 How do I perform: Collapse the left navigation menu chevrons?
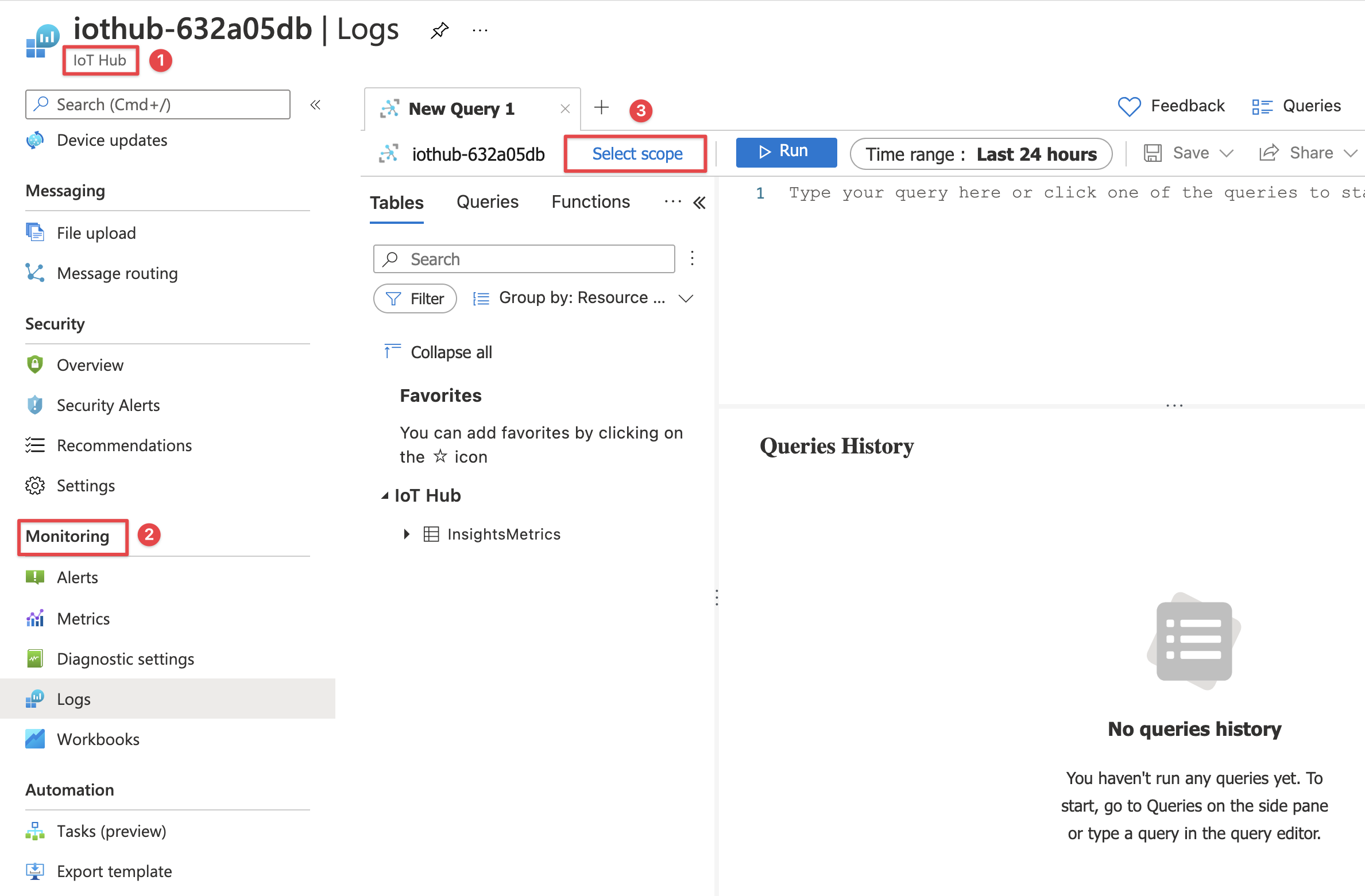[x=315, y=104]
